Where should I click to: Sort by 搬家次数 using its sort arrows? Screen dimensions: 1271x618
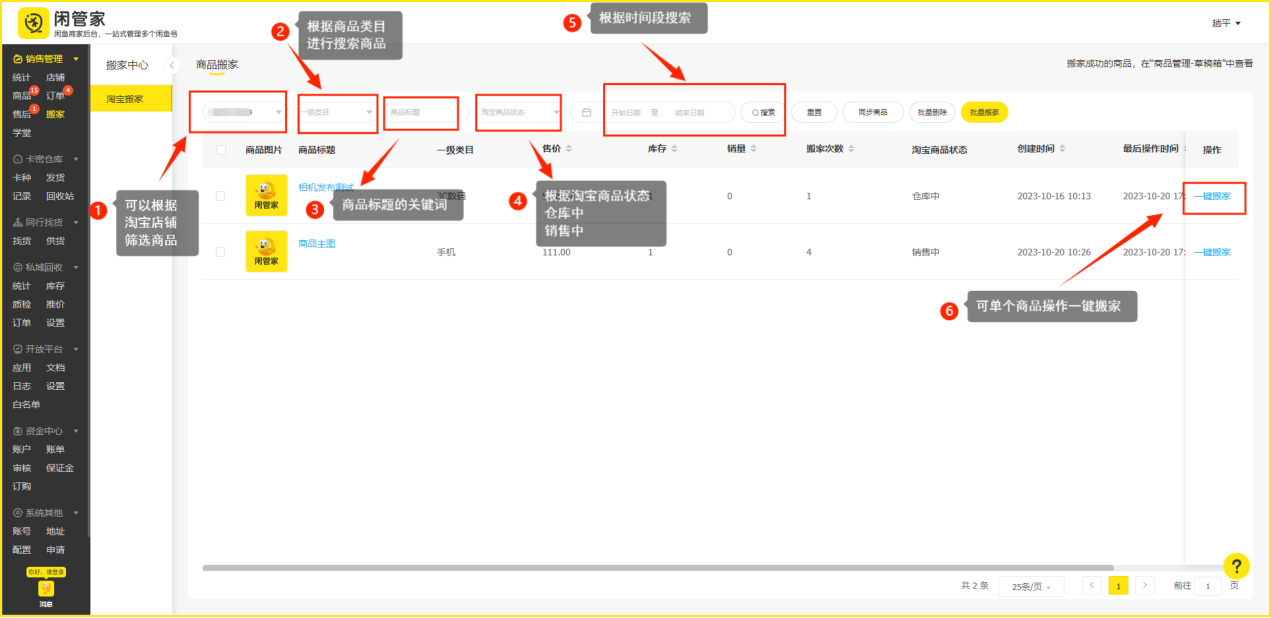pos(850,150)
